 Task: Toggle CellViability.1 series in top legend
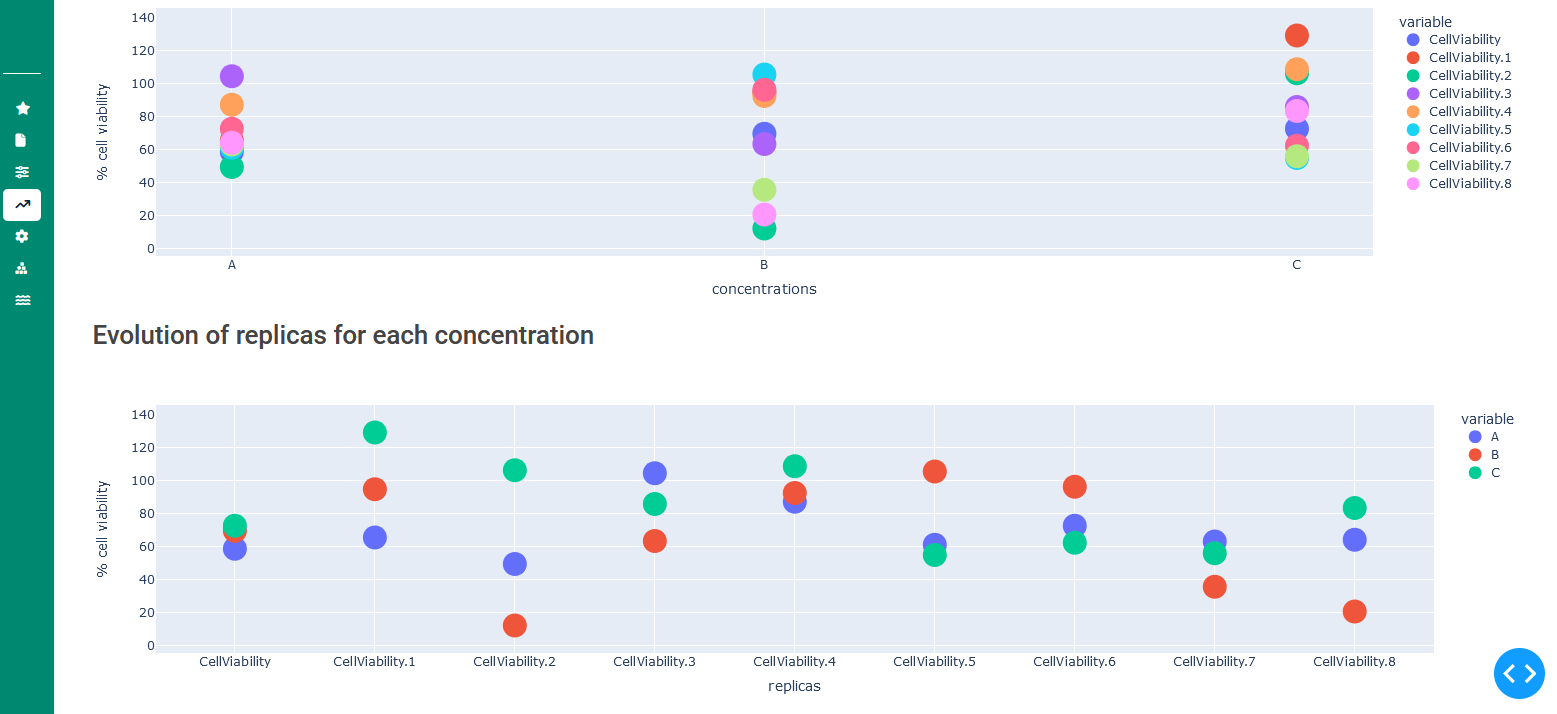pos(1469,58)
